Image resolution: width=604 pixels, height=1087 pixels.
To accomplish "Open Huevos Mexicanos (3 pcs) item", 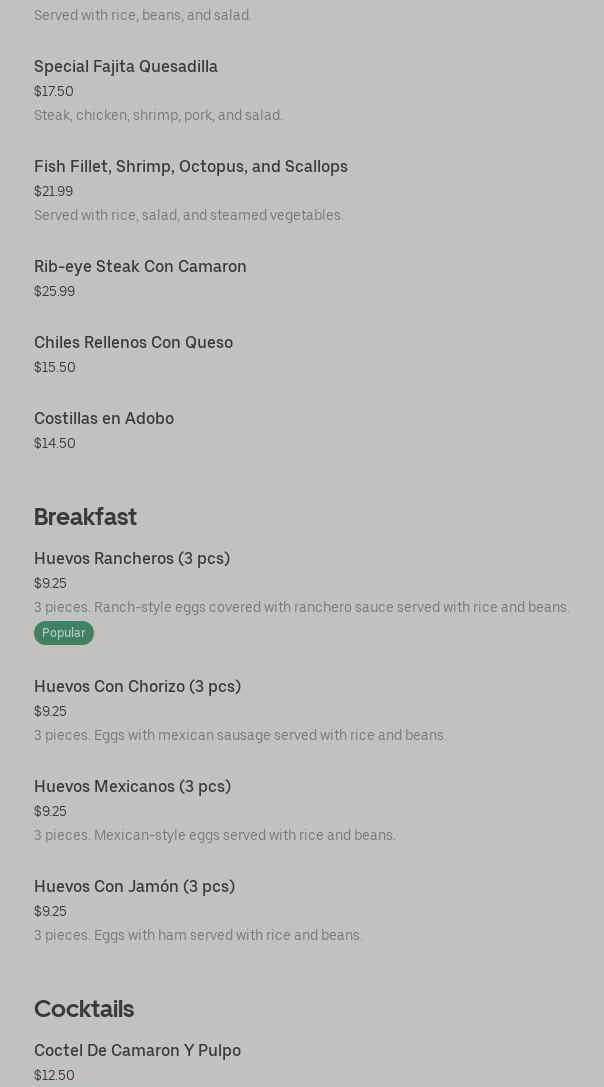I will click(132, 786).
